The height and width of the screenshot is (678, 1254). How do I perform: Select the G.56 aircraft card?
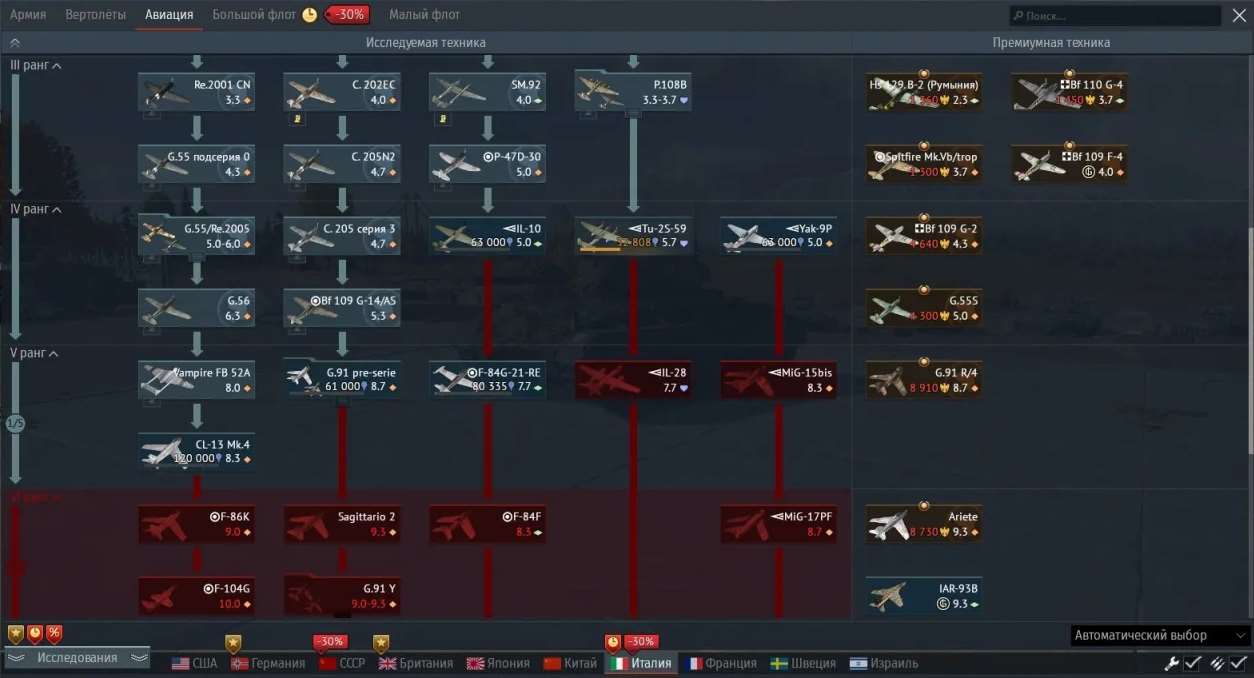pos(197,308)
